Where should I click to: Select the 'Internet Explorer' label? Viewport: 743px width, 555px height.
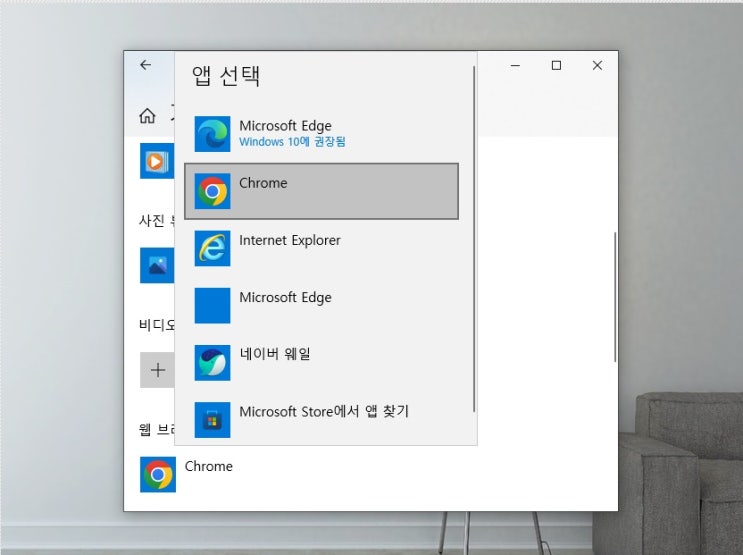pyautogui.click(x=290, y=240)
